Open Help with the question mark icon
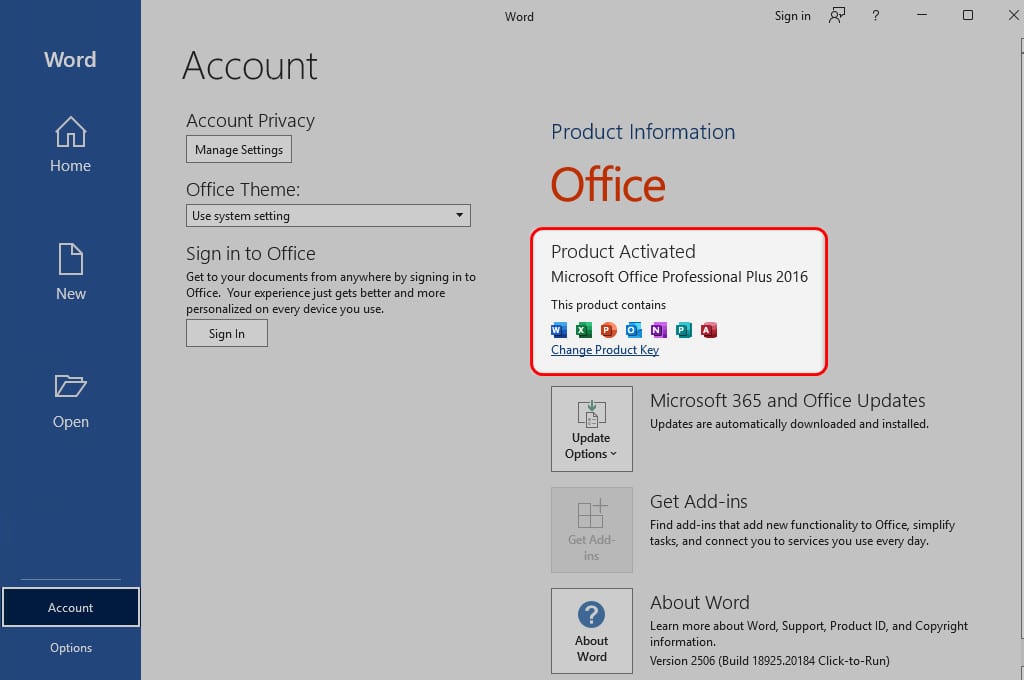 [876, 16]
